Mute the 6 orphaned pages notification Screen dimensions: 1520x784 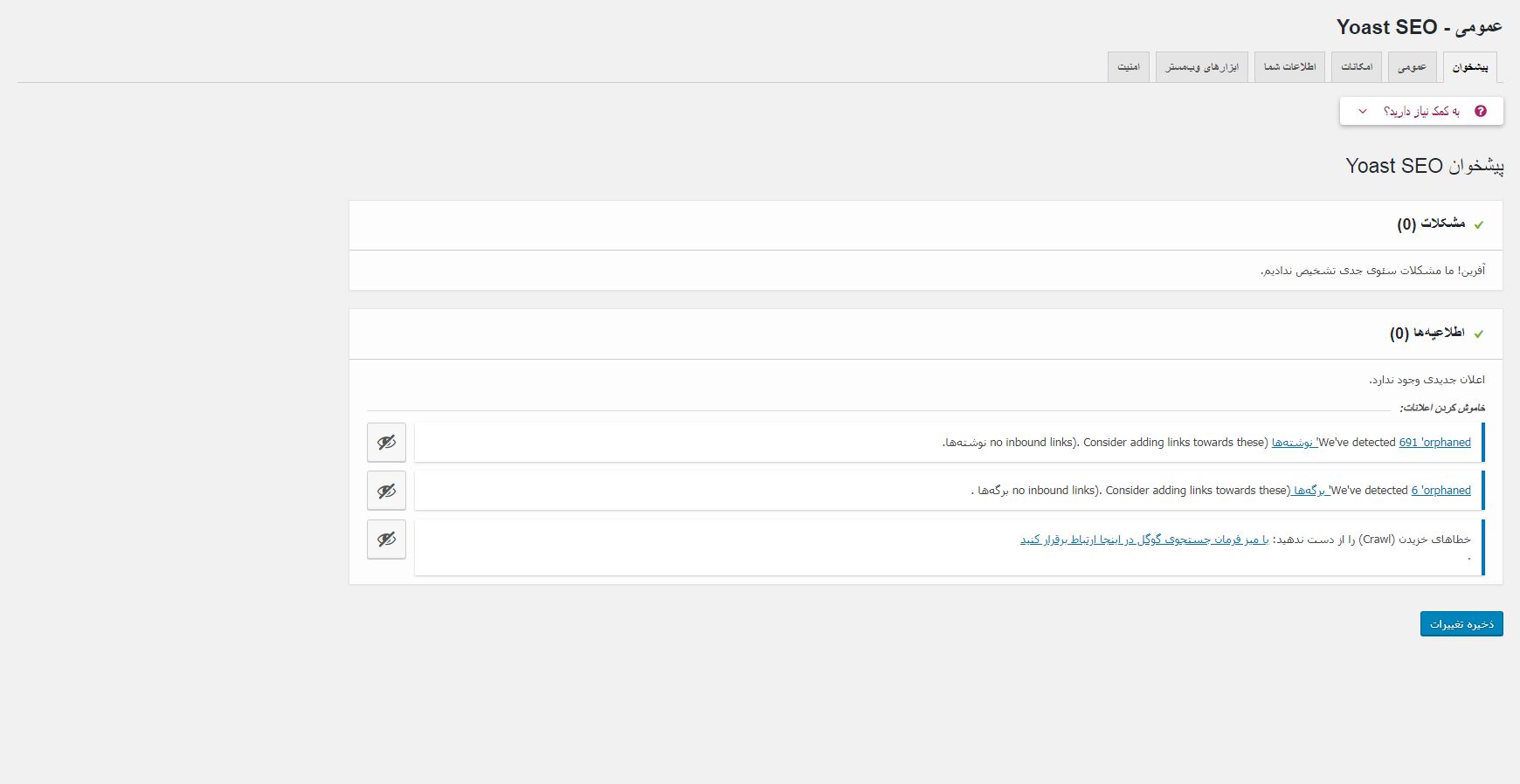[386, 491]
